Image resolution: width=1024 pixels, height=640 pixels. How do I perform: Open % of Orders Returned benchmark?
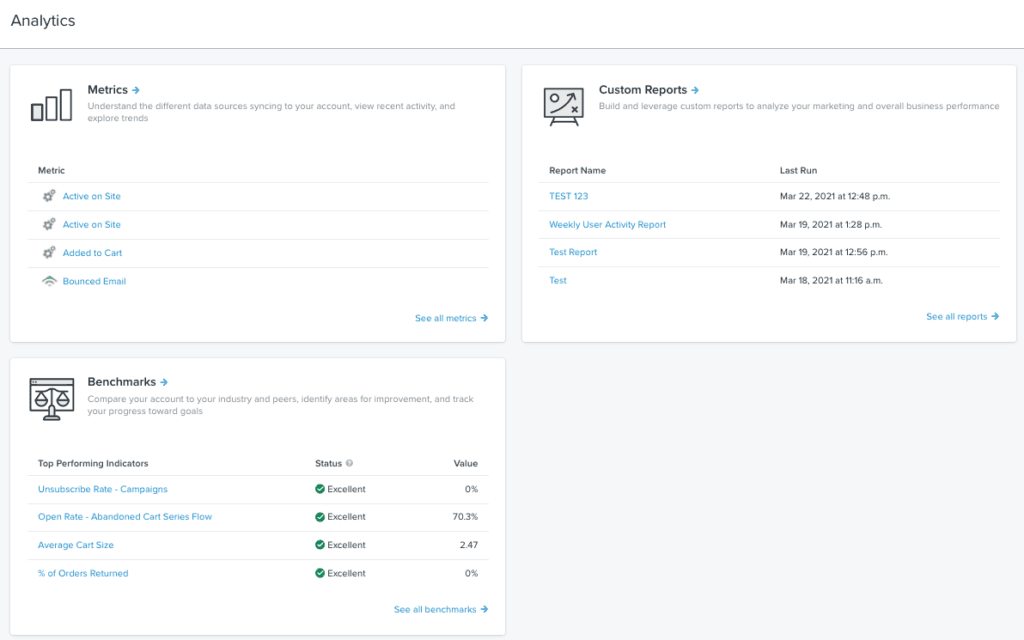(x=83, y=573)
